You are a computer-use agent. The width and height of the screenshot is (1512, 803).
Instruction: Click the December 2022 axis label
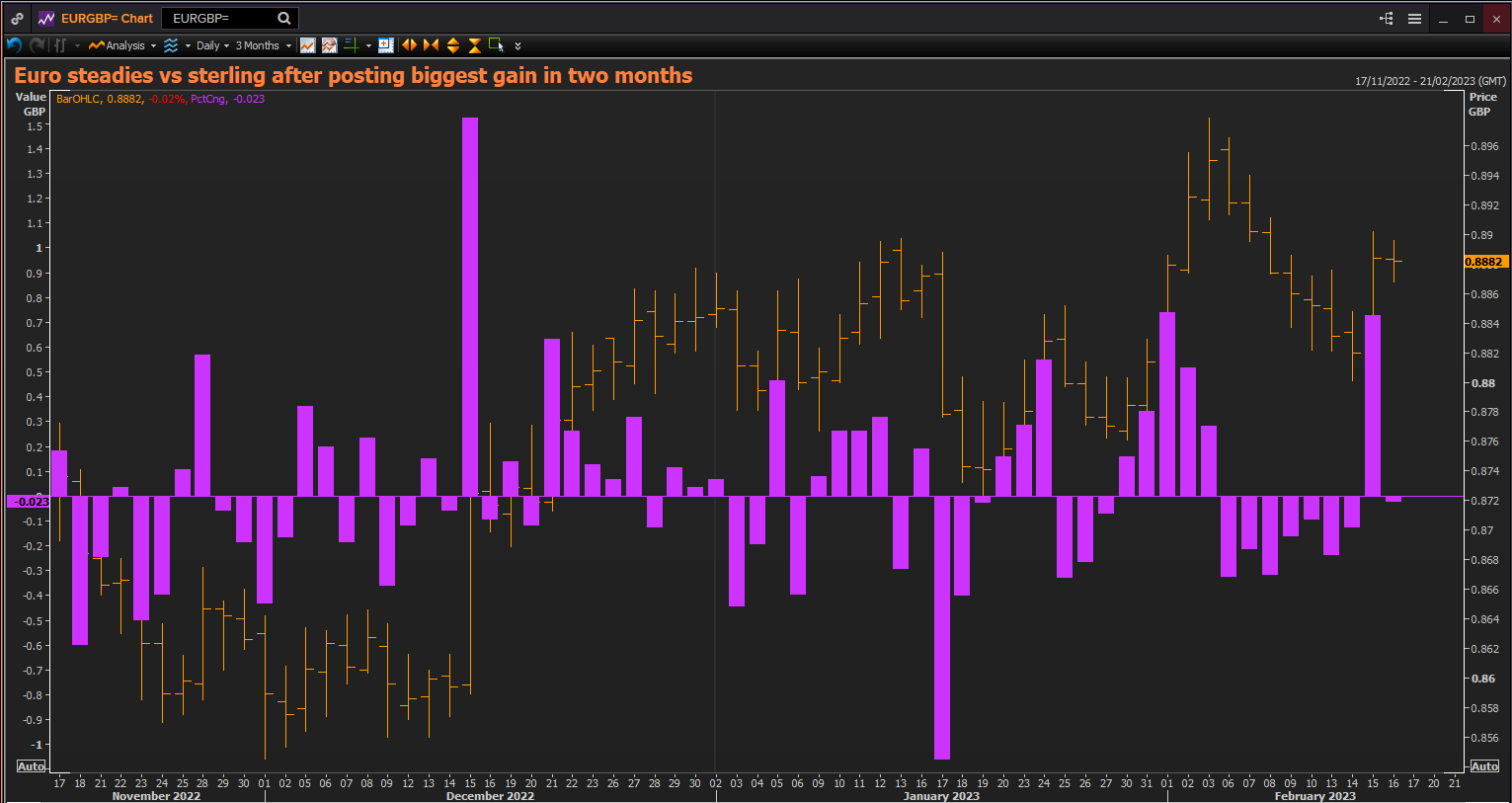click(490, 796)
